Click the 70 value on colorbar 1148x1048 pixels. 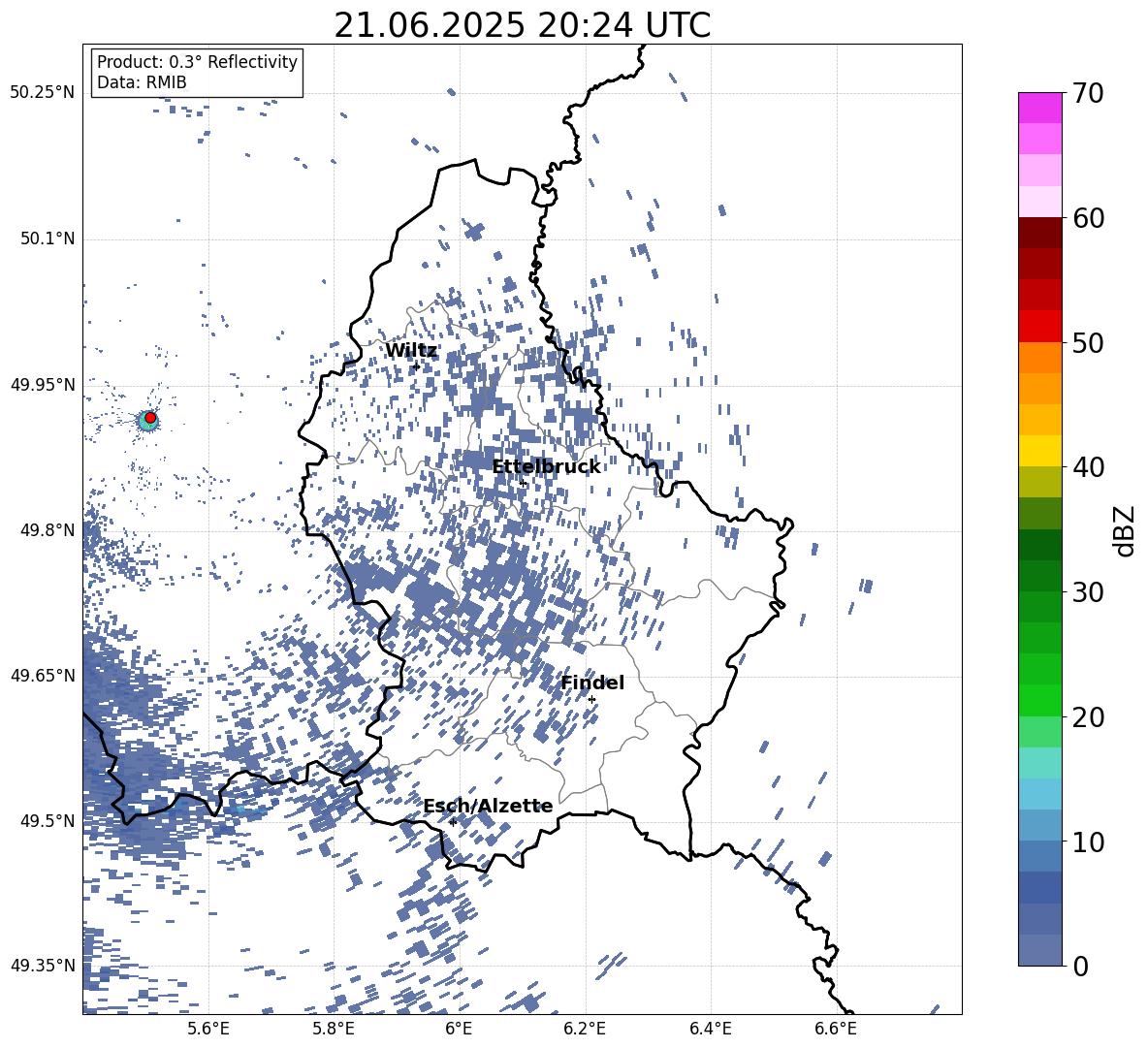(1088, 93)
